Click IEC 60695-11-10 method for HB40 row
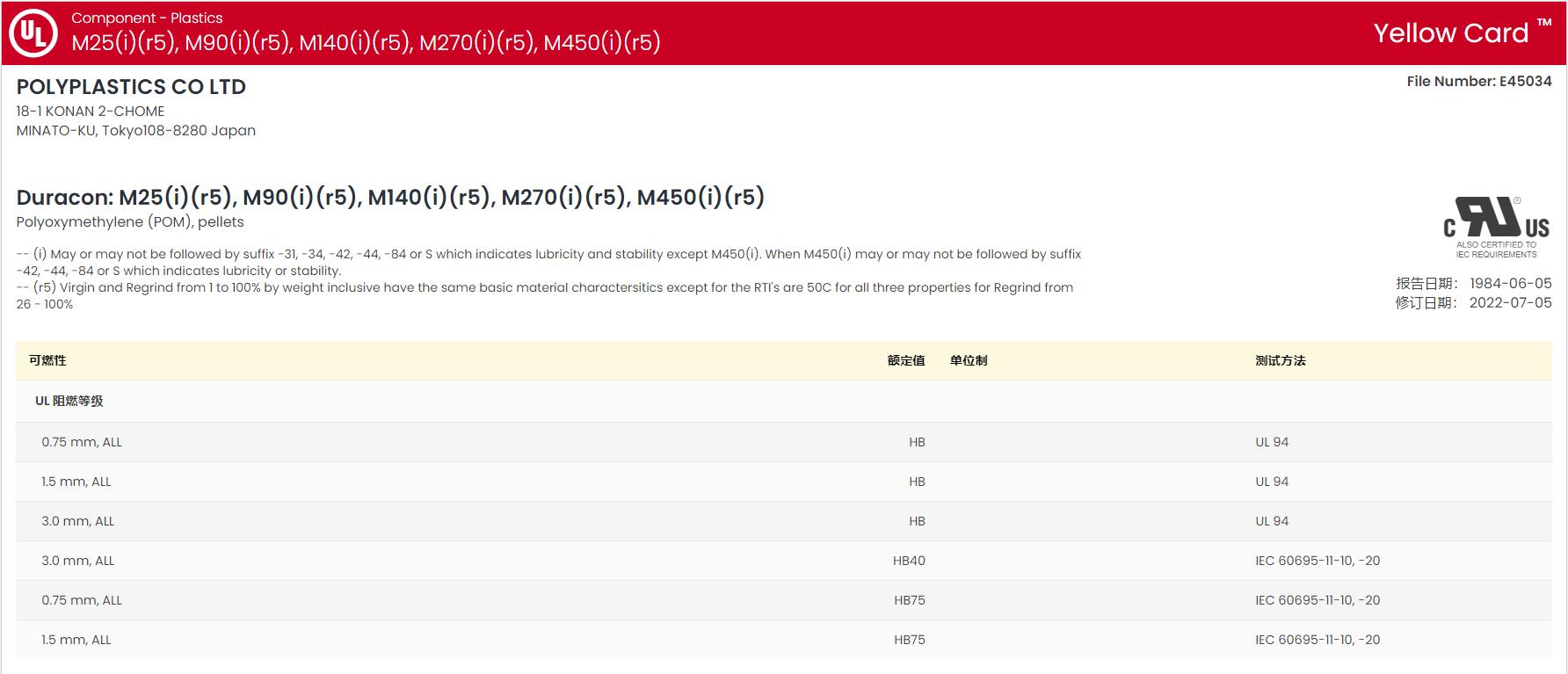 (1318, 561)
